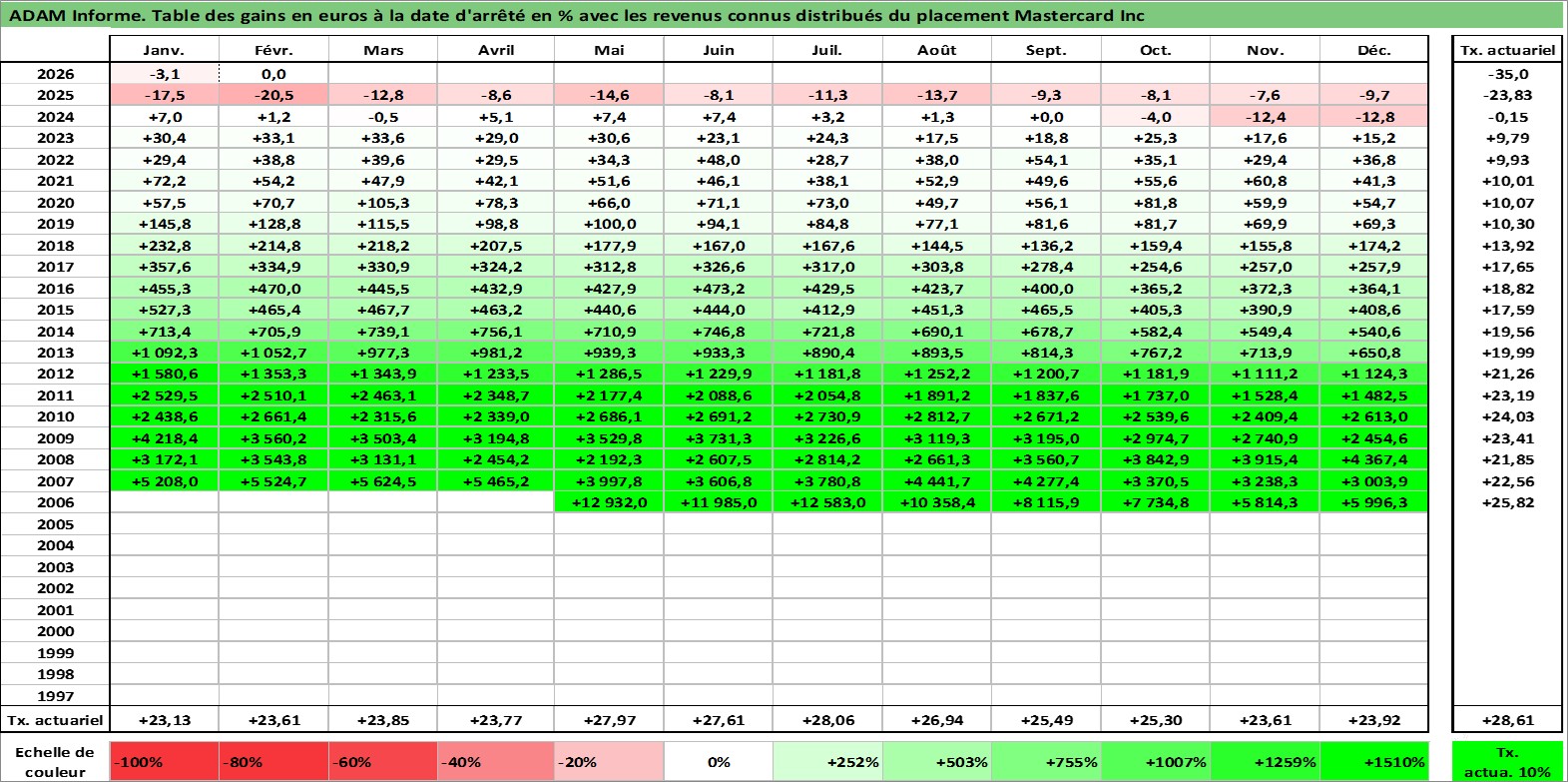The height and width of the screenshot is (782, 1568).
Task: Click the 'Echelle de couleur' label
Action: [55, 762]
